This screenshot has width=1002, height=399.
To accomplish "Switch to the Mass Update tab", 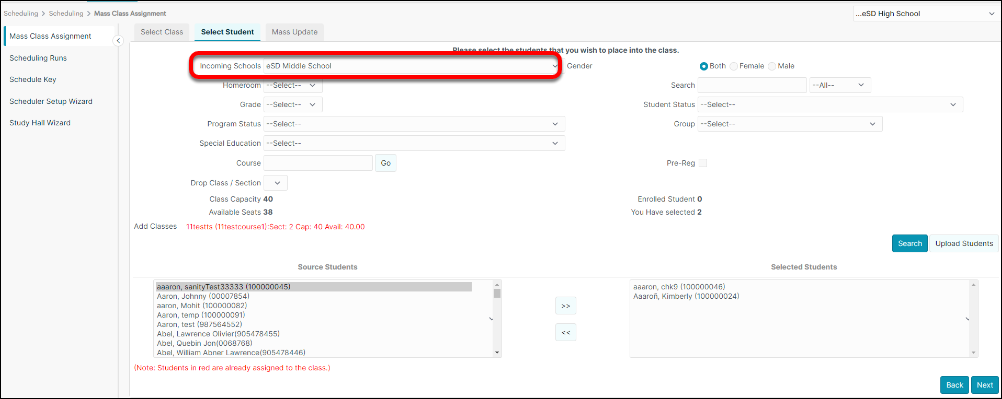I will (x=295, y=32).
